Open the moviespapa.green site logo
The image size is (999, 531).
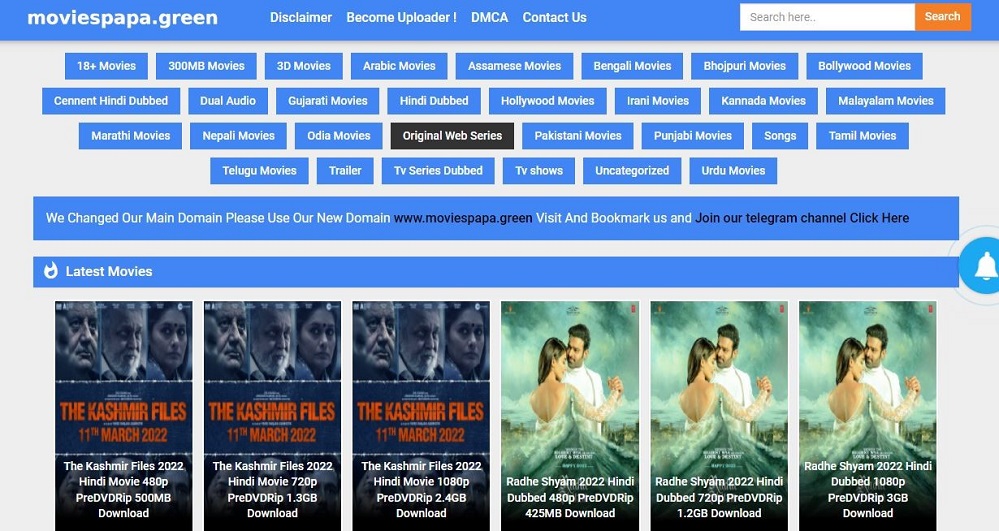[122, 18]
